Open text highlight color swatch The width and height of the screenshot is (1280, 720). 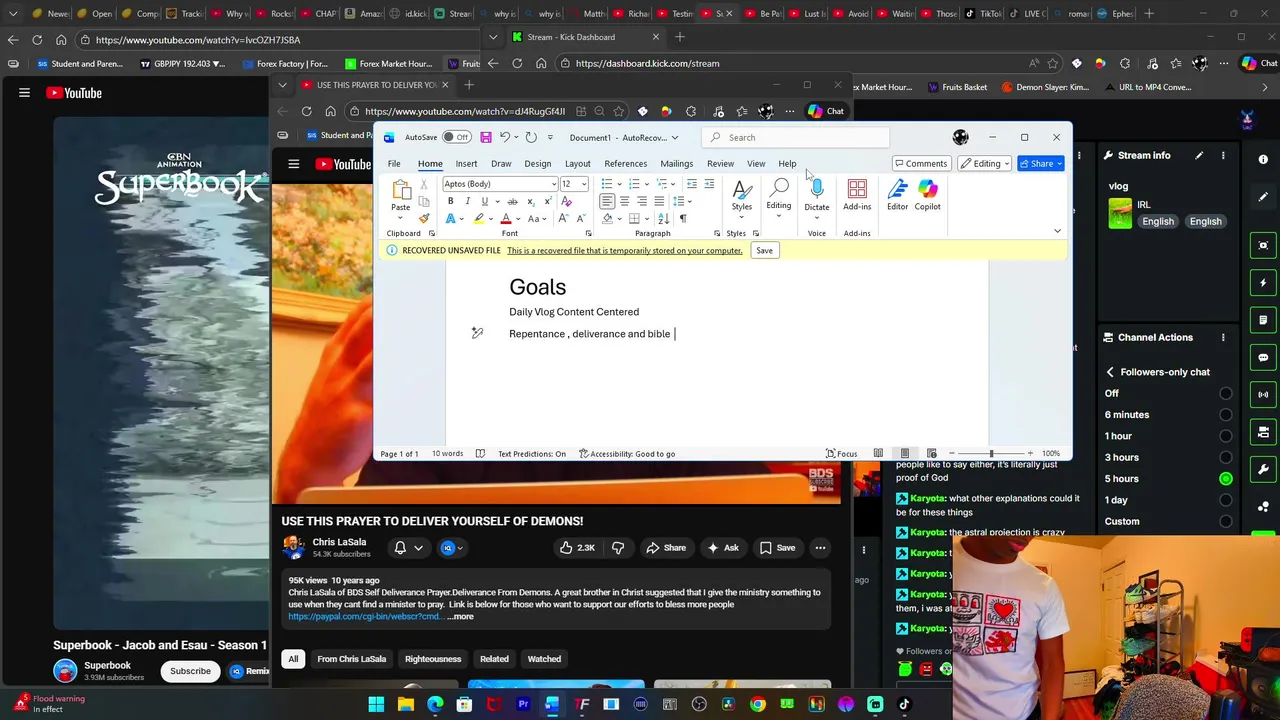coord(480,218)
